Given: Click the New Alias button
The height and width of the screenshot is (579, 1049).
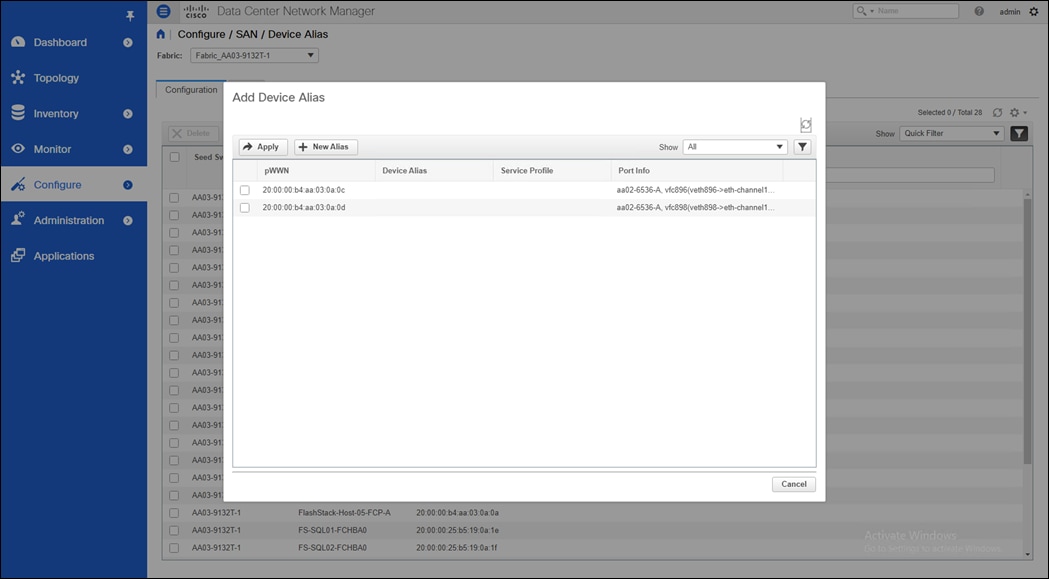Looking at the screenshot, I should [x=324, y=146].
